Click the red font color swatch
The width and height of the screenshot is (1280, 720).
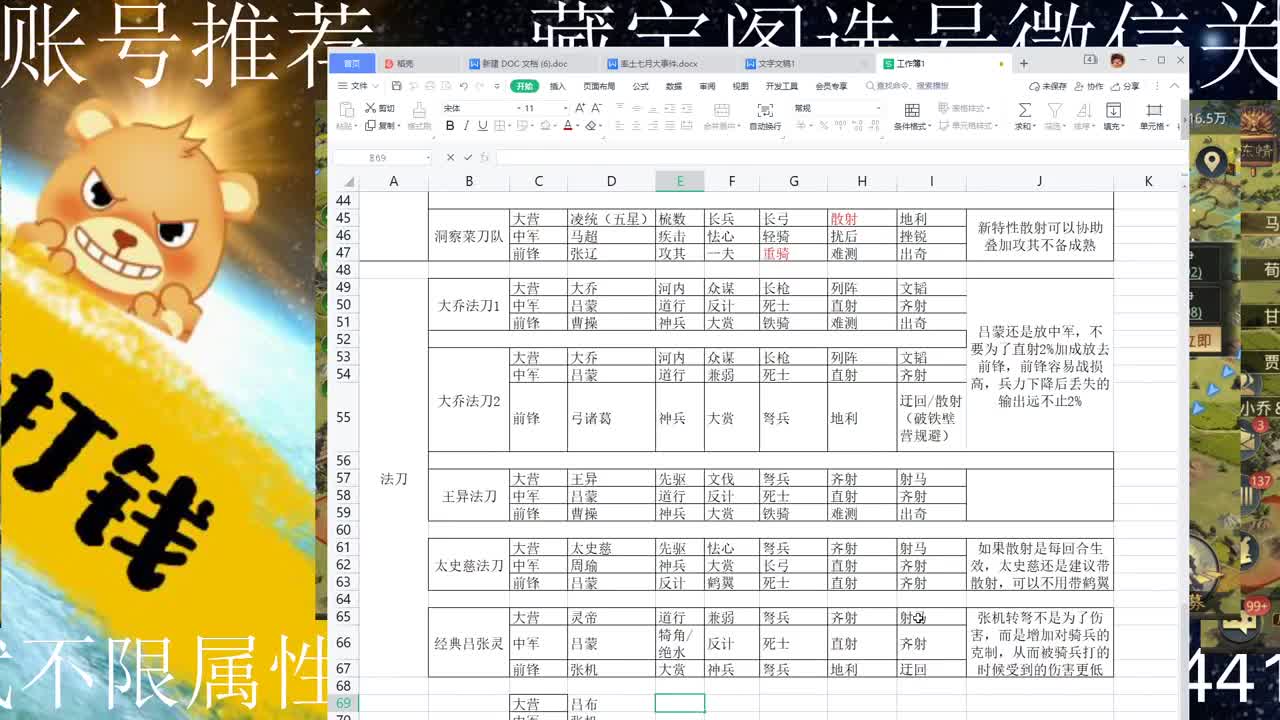click(567, 126)
